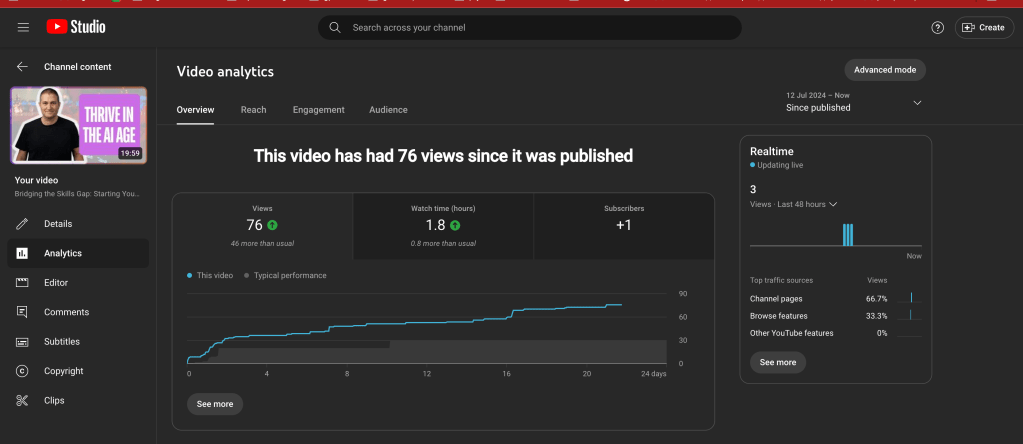Viewport: 1023px width, 444px height.
Task: Switch to the Reach tab
Action: click(x=253, y=110)
